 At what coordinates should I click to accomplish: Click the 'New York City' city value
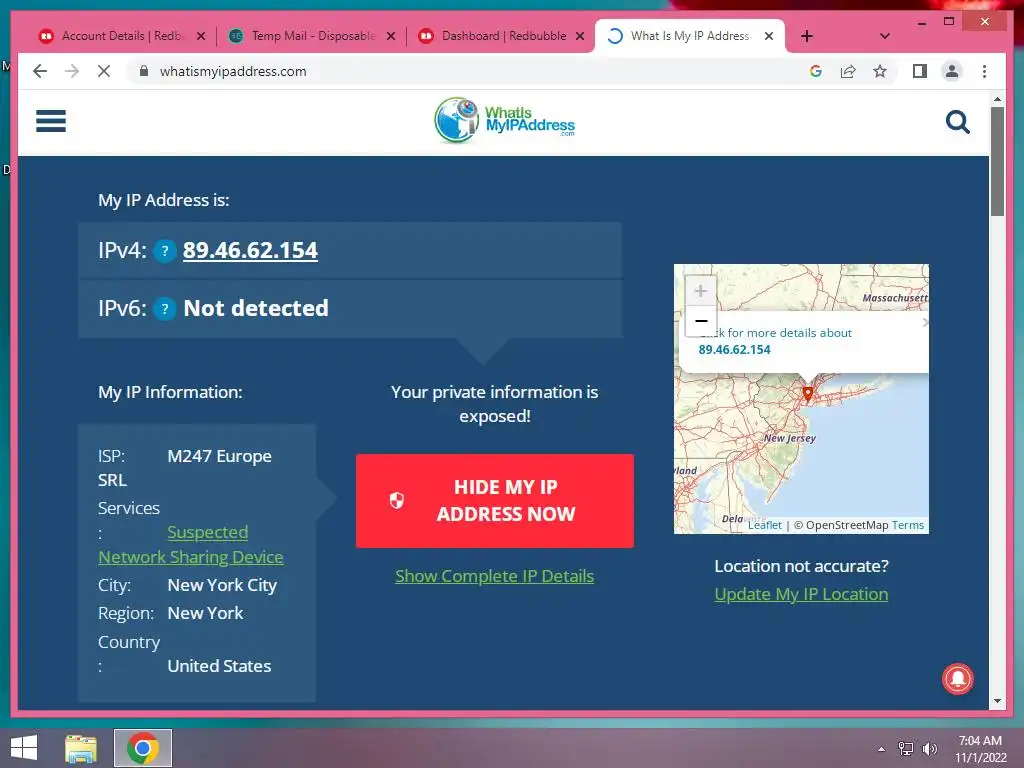(x=222, y=585)
